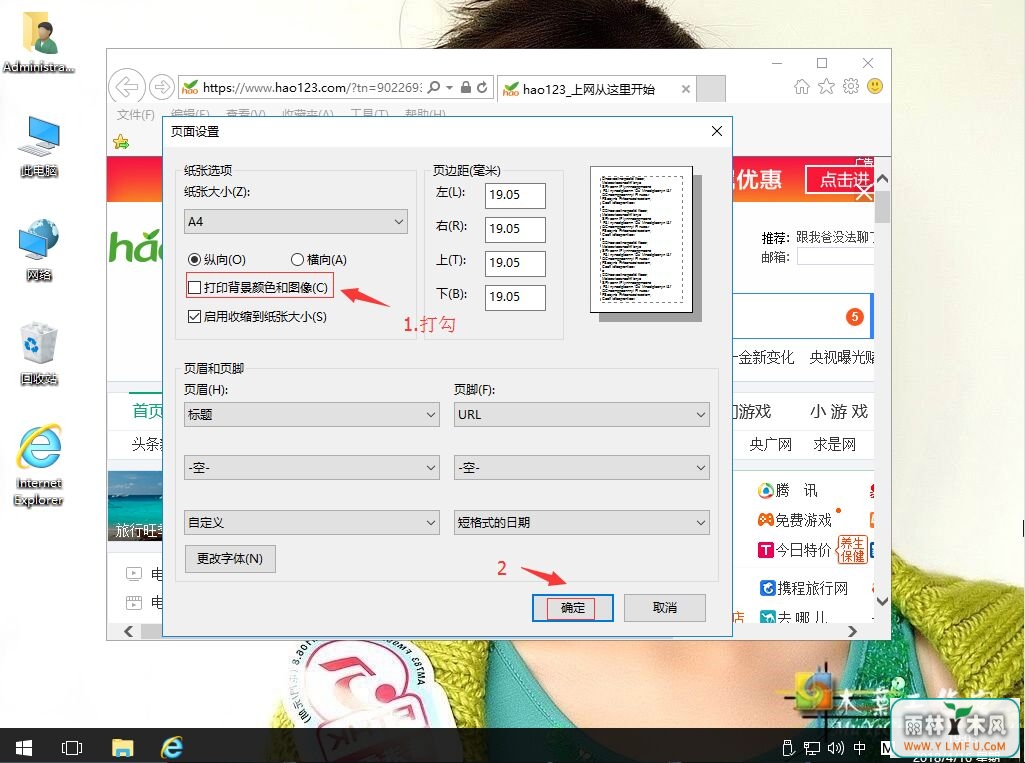Click 小游戏 category link
1025x763 pixels.
839,411
